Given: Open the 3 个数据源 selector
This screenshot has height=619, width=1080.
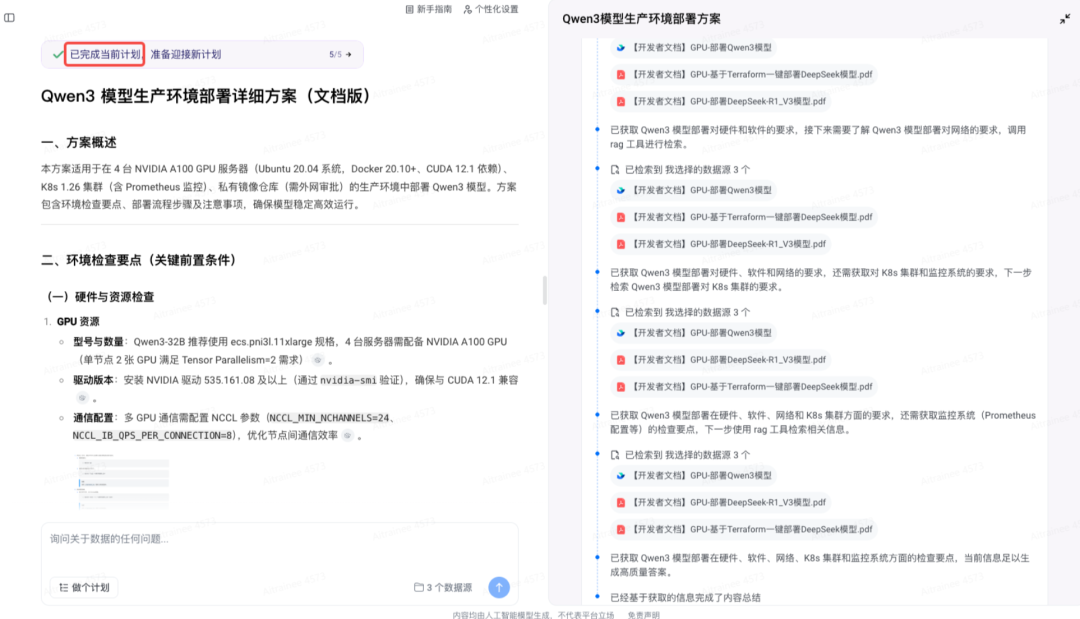Looking at the screenshot, I should [x=443, y=587].
